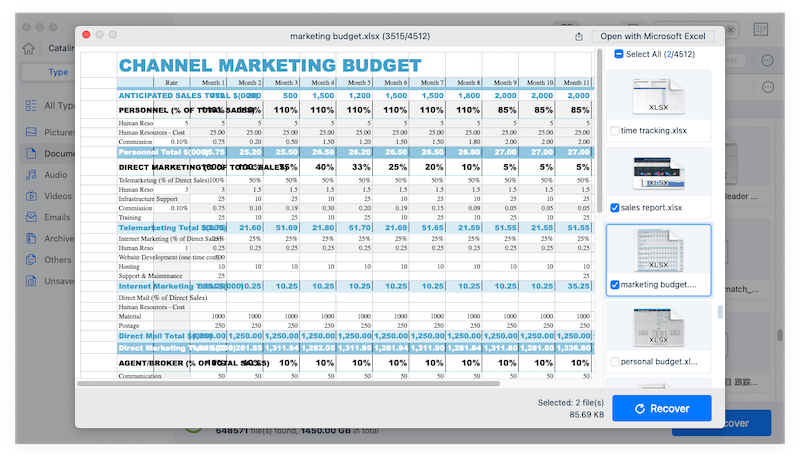The height and width of the screenshot is (462, 800).
Task: Open the Others category icon
Action: pos(31,260)
